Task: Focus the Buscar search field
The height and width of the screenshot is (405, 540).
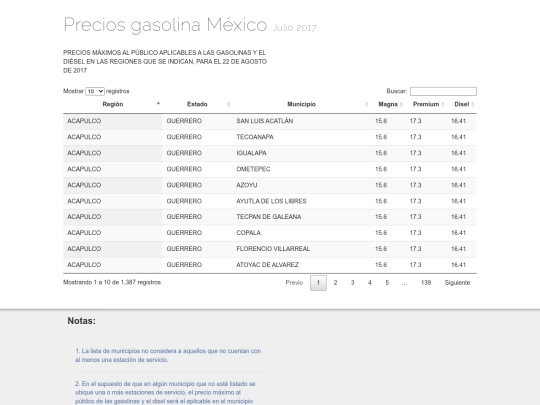Action: [443, 91]
